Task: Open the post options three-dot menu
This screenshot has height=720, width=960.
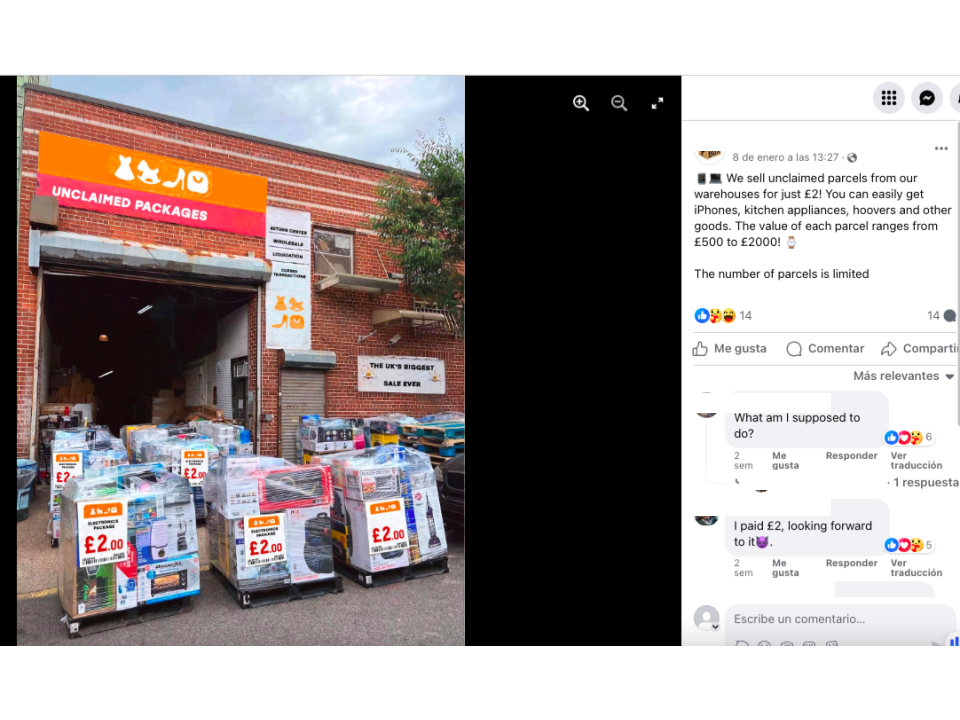Action: point(941,148)
